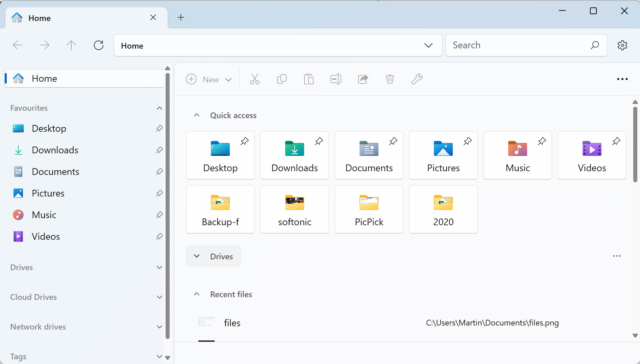Select the Home tab
Screen dimensions: 640x364
click(86, 18)
